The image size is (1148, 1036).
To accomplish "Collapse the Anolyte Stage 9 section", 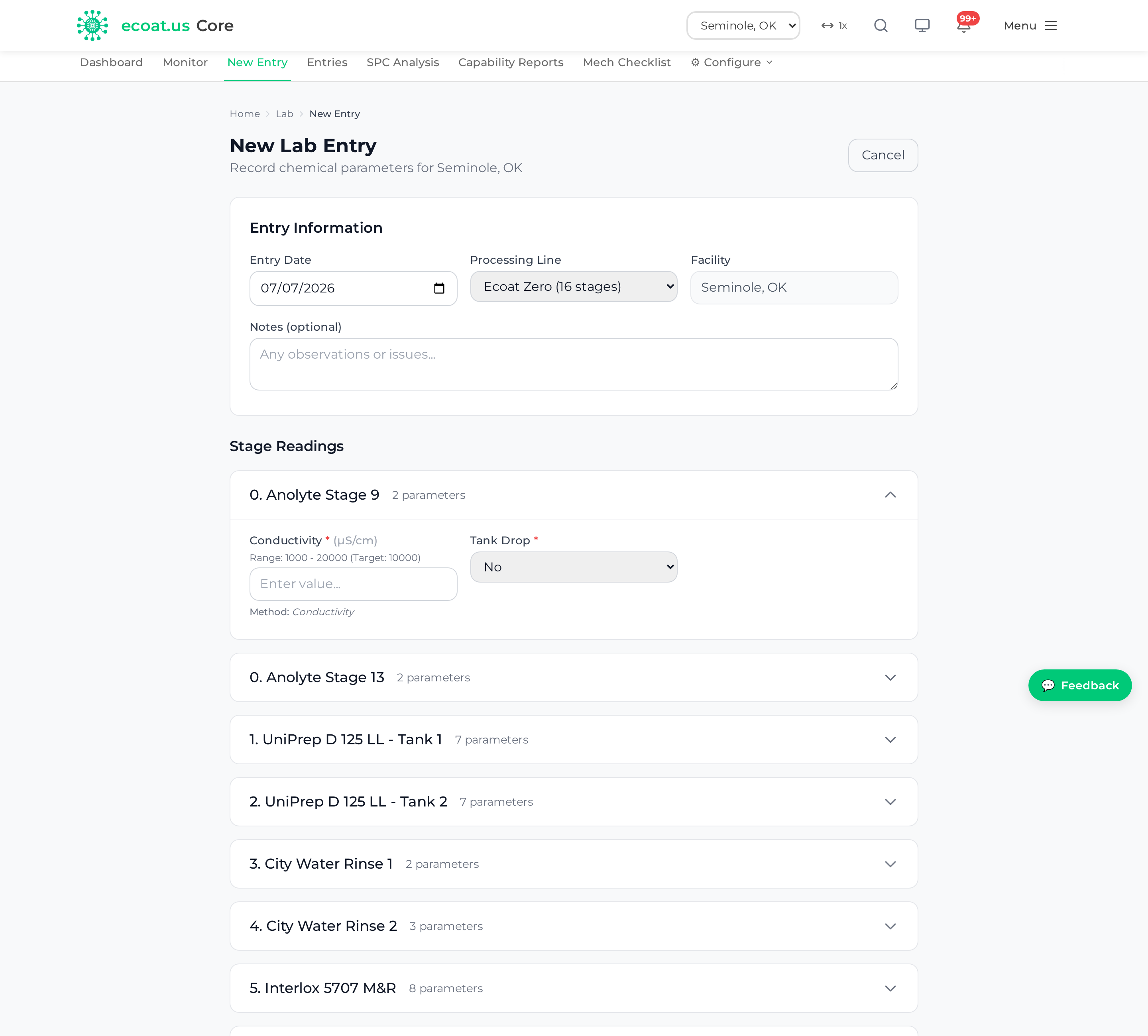I will [x=890, y=494].
